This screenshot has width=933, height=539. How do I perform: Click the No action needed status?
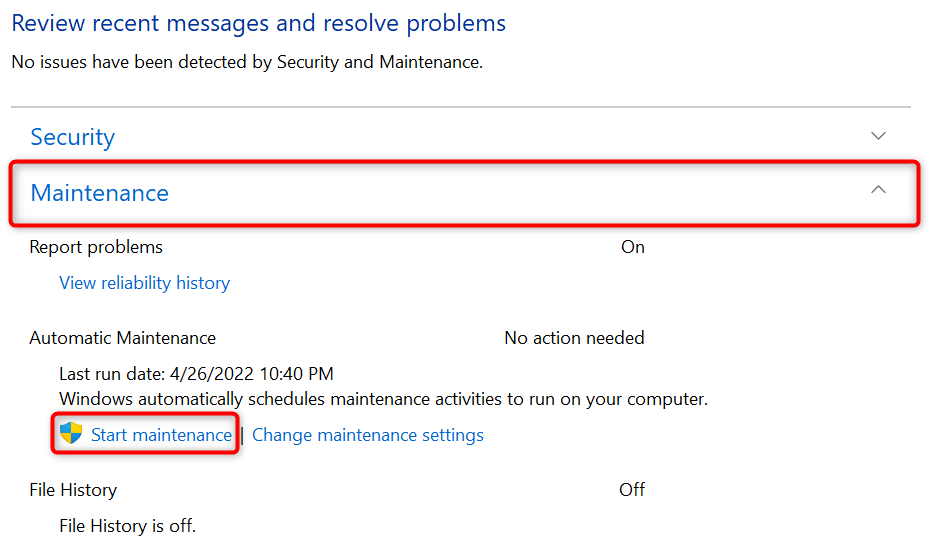(574, 338)
